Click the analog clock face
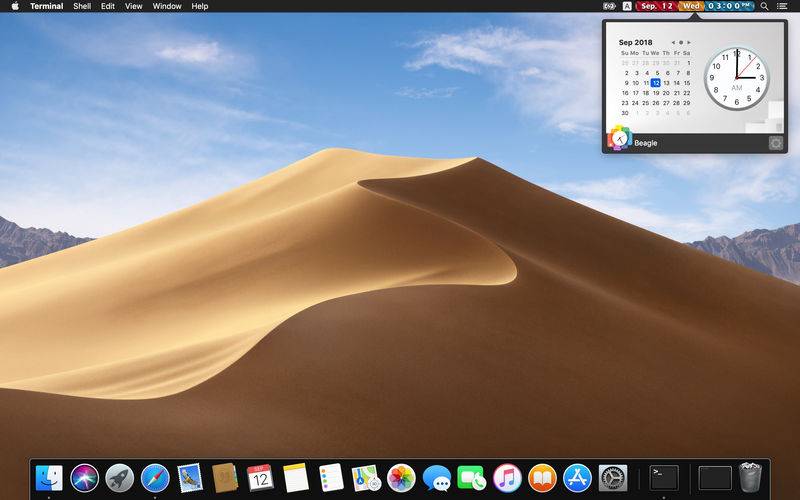The height and width of the screenshot is (500, 800). pos(735,78)
